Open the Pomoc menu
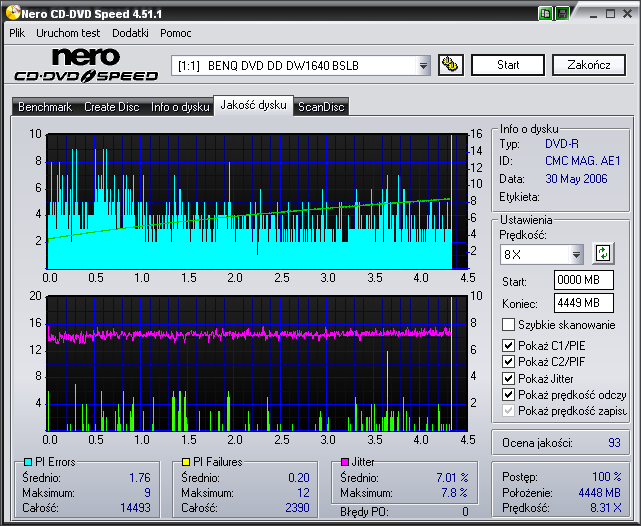 (175, 33)
